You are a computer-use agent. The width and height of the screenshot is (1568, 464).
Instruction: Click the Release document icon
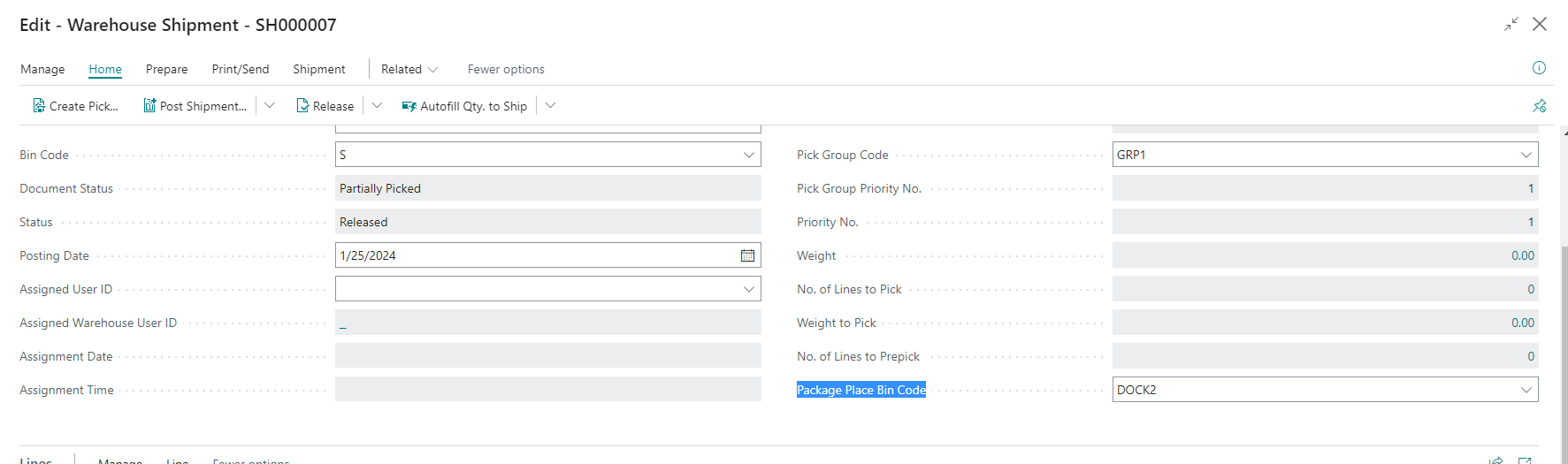pyautogui.click(x=302, y=106)
